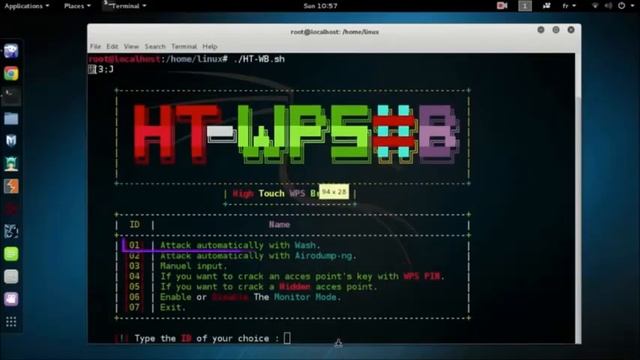Open the Help menu in terminal window
The image size is (640, 360).
pyautogui.click(x=210, y=47)
